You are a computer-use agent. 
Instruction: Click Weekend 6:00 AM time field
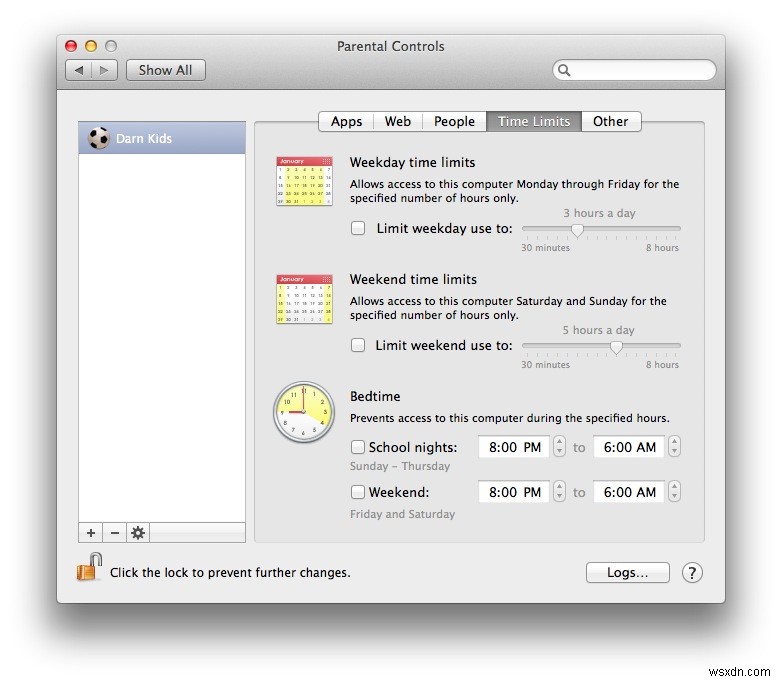(x=629, y=492)
